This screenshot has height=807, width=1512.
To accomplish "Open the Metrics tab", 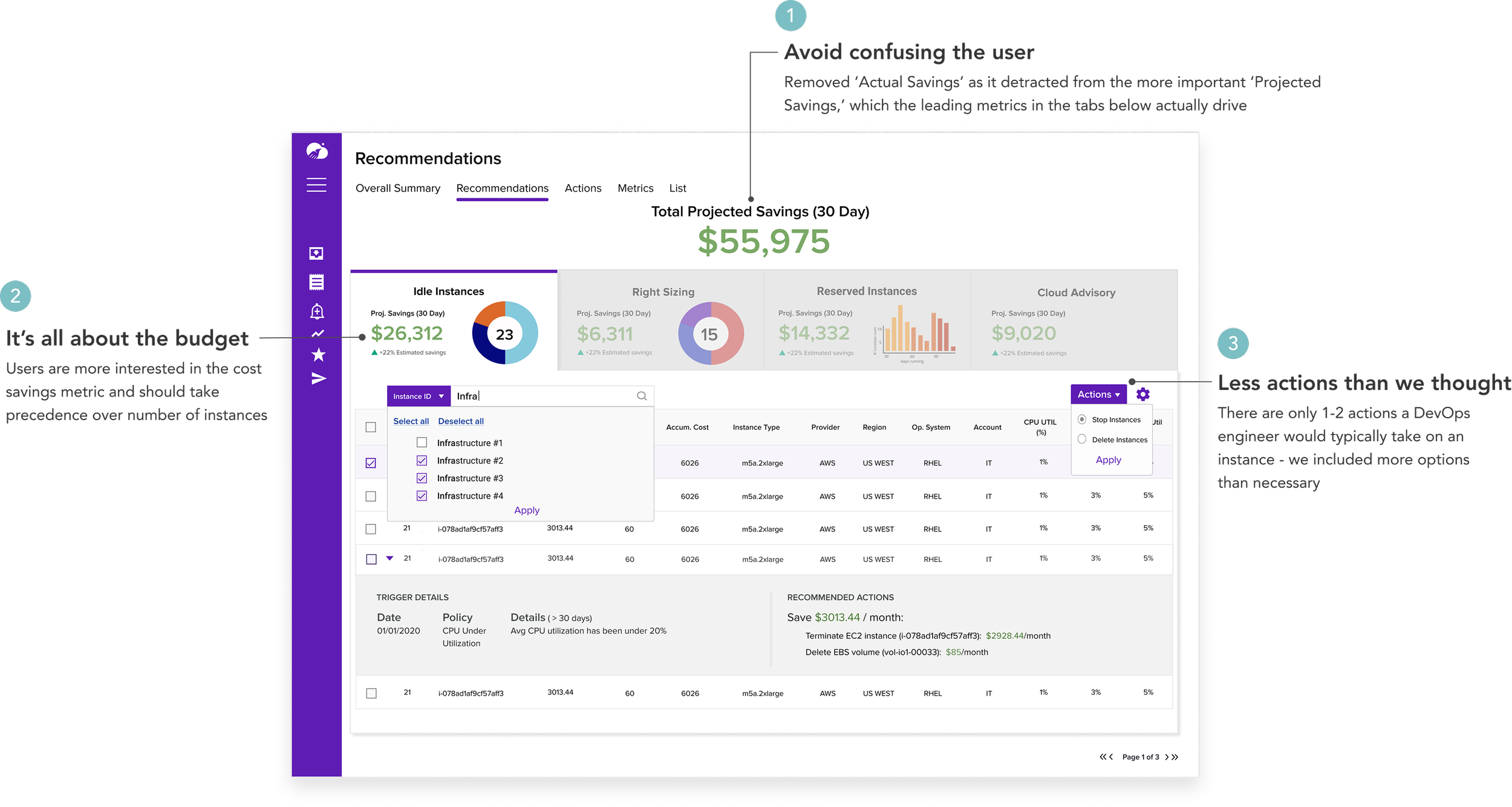I will tap(635, 188).
